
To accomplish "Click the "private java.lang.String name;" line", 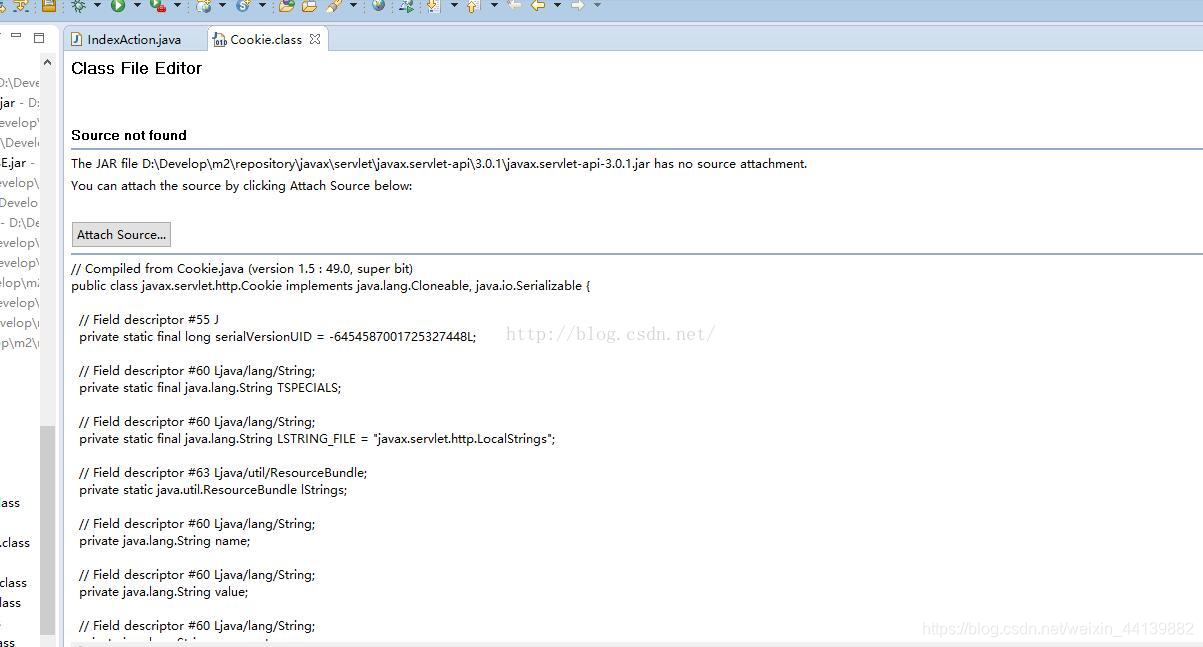I will point(165,540).
